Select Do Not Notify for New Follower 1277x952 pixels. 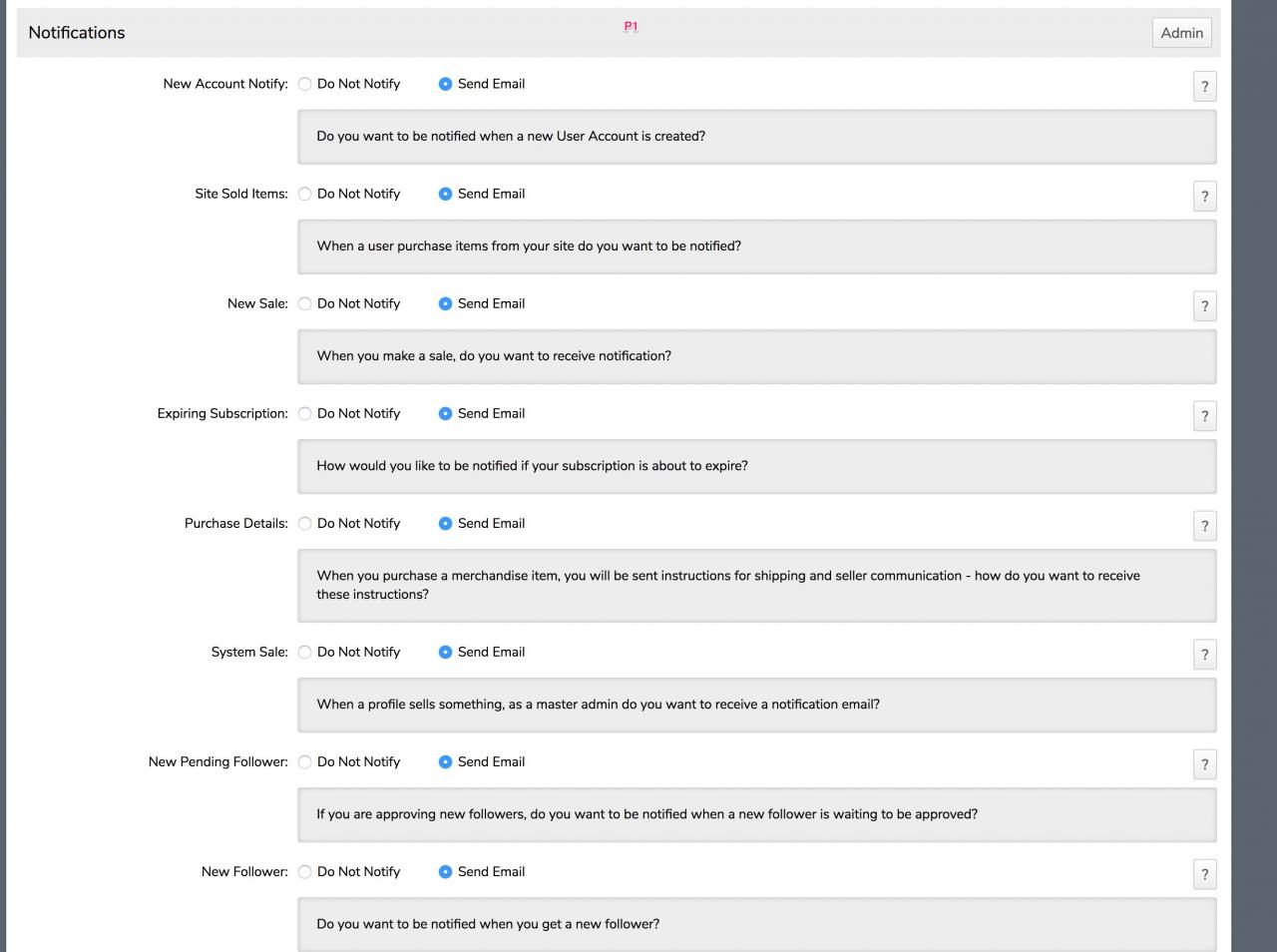[x=305, y=871]
